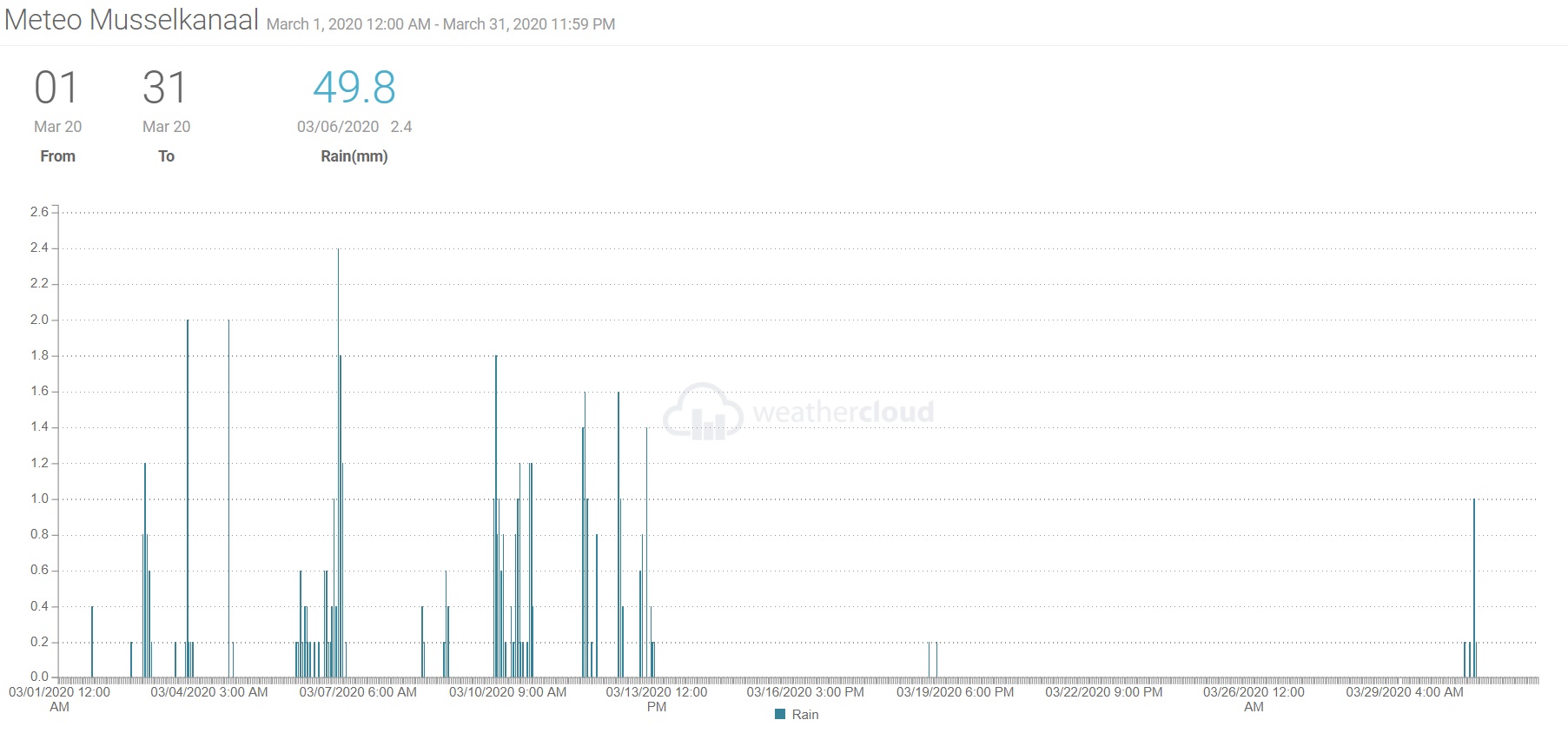Click the Meteo Musselkanaal title
Viewport: 1568px width, 753px height.
[132, 19]
